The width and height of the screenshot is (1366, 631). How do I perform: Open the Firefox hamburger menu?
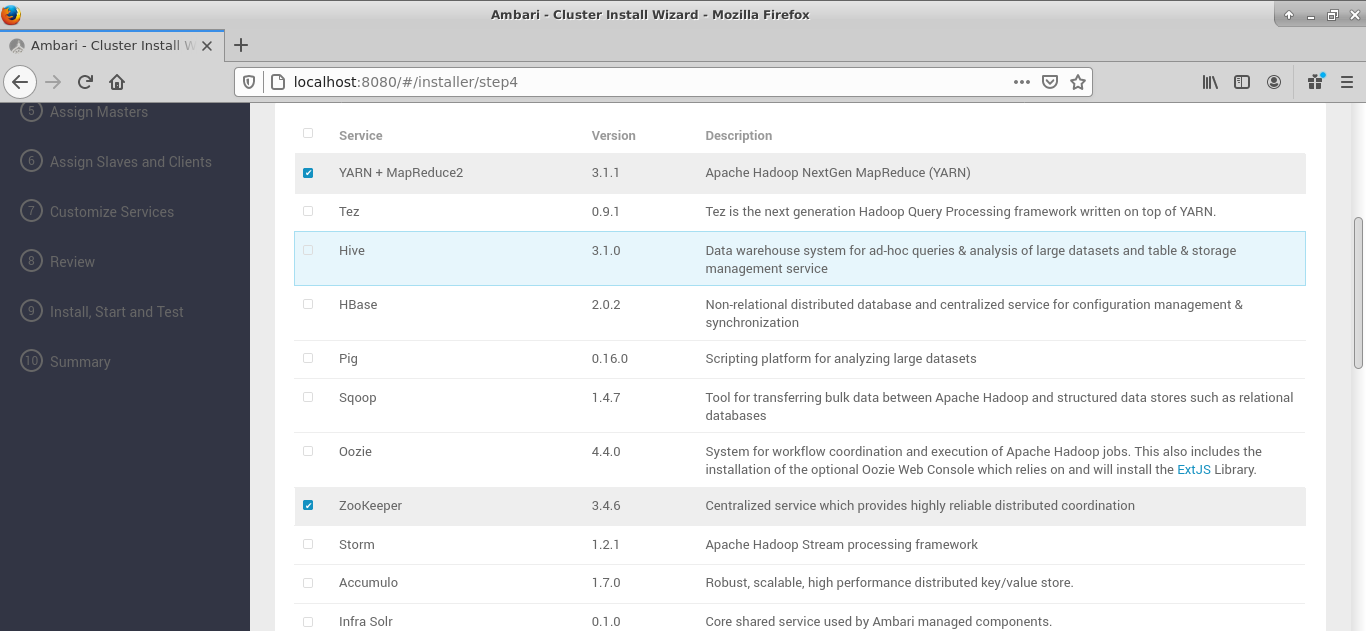point(1347,82)
